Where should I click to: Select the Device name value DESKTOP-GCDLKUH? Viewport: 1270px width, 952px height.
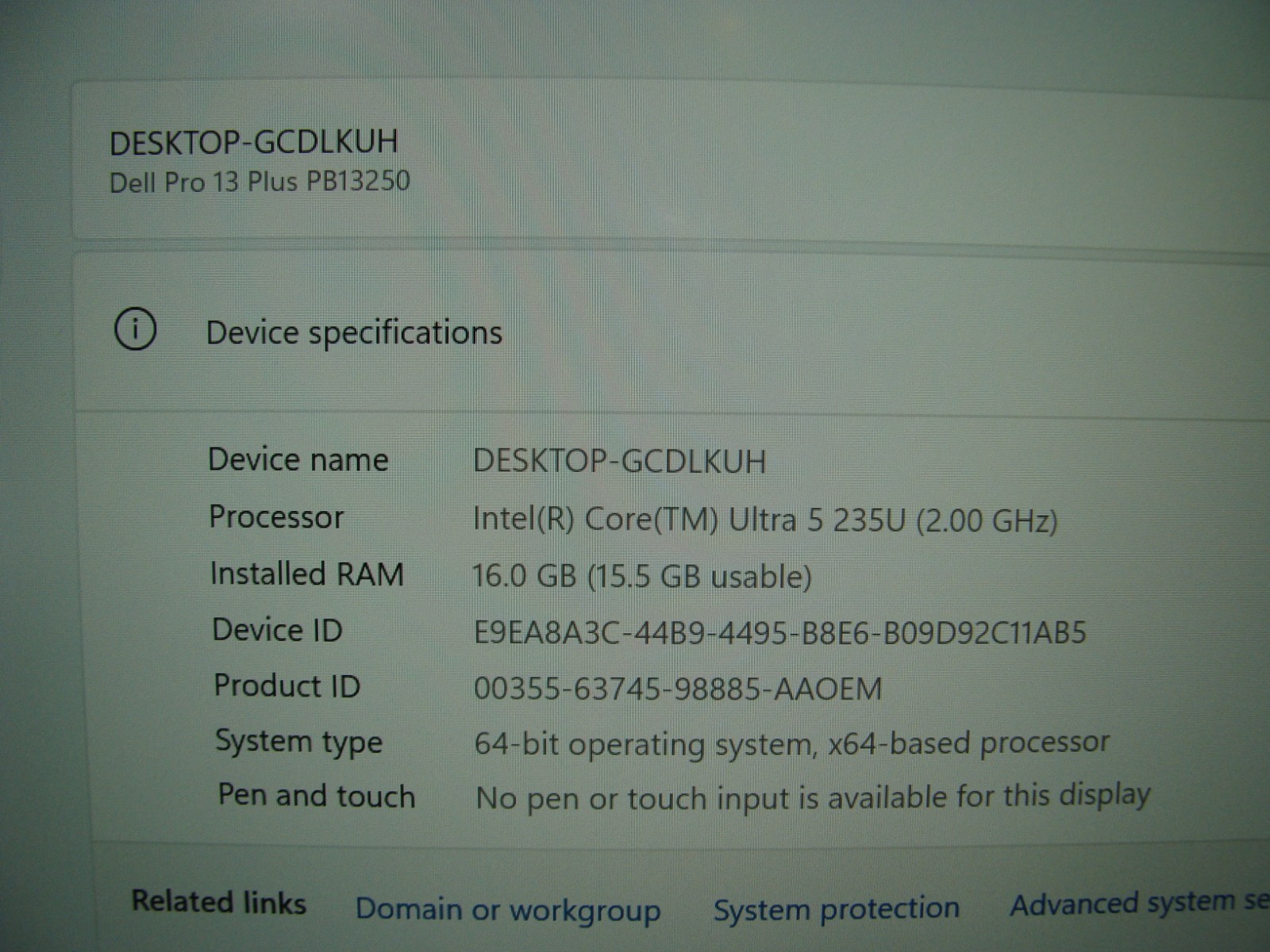tap(619, 461)
